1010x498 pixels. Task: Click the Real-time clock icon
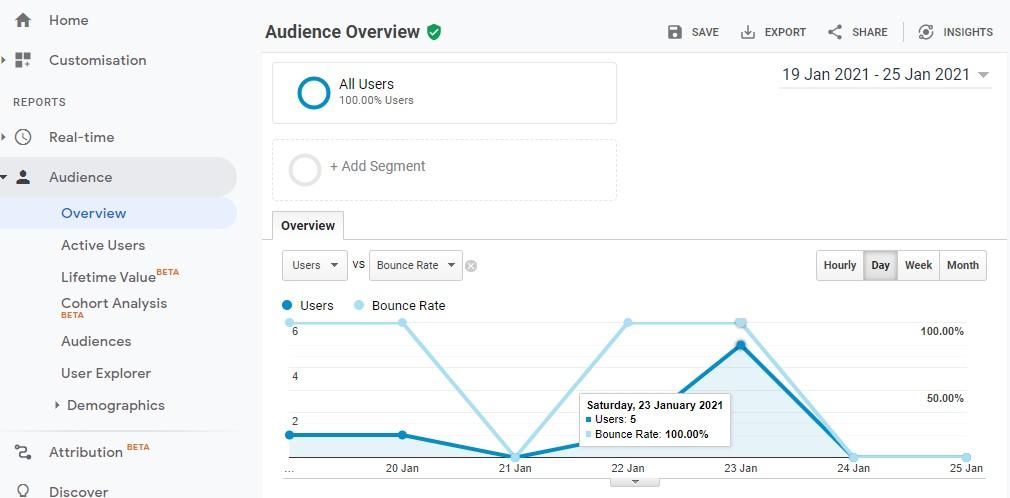(x=23, y=137)
